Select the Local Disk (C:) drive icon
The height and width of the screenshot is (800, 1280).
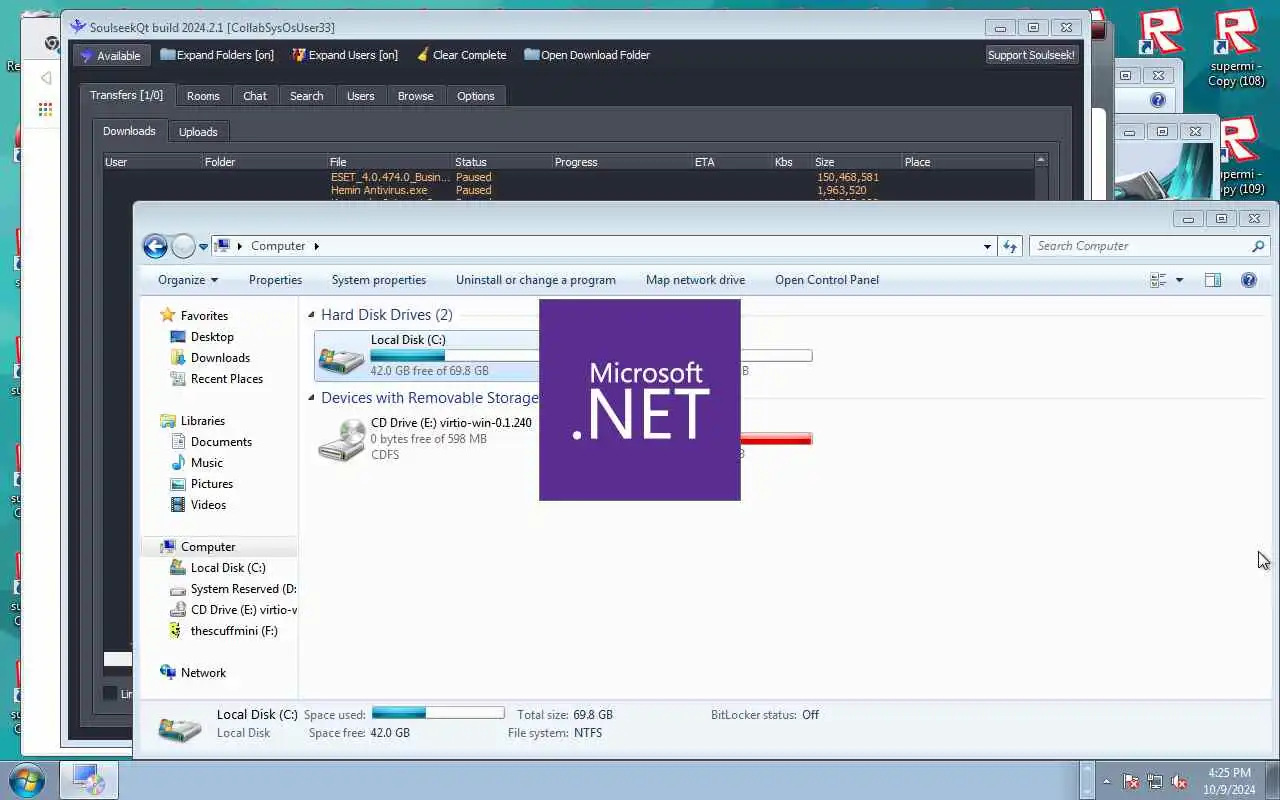(x=341, y=356)
